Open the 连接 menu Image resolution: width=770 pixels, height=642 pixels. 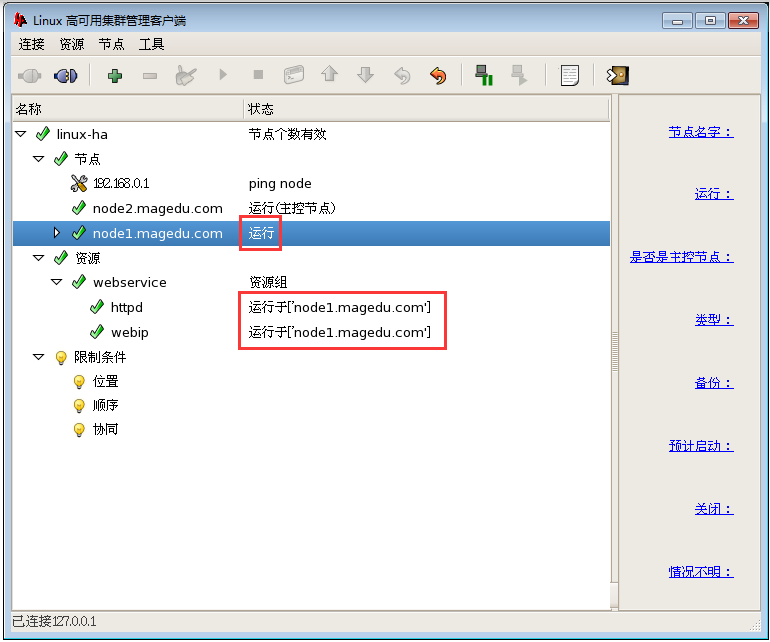(31, 44)
